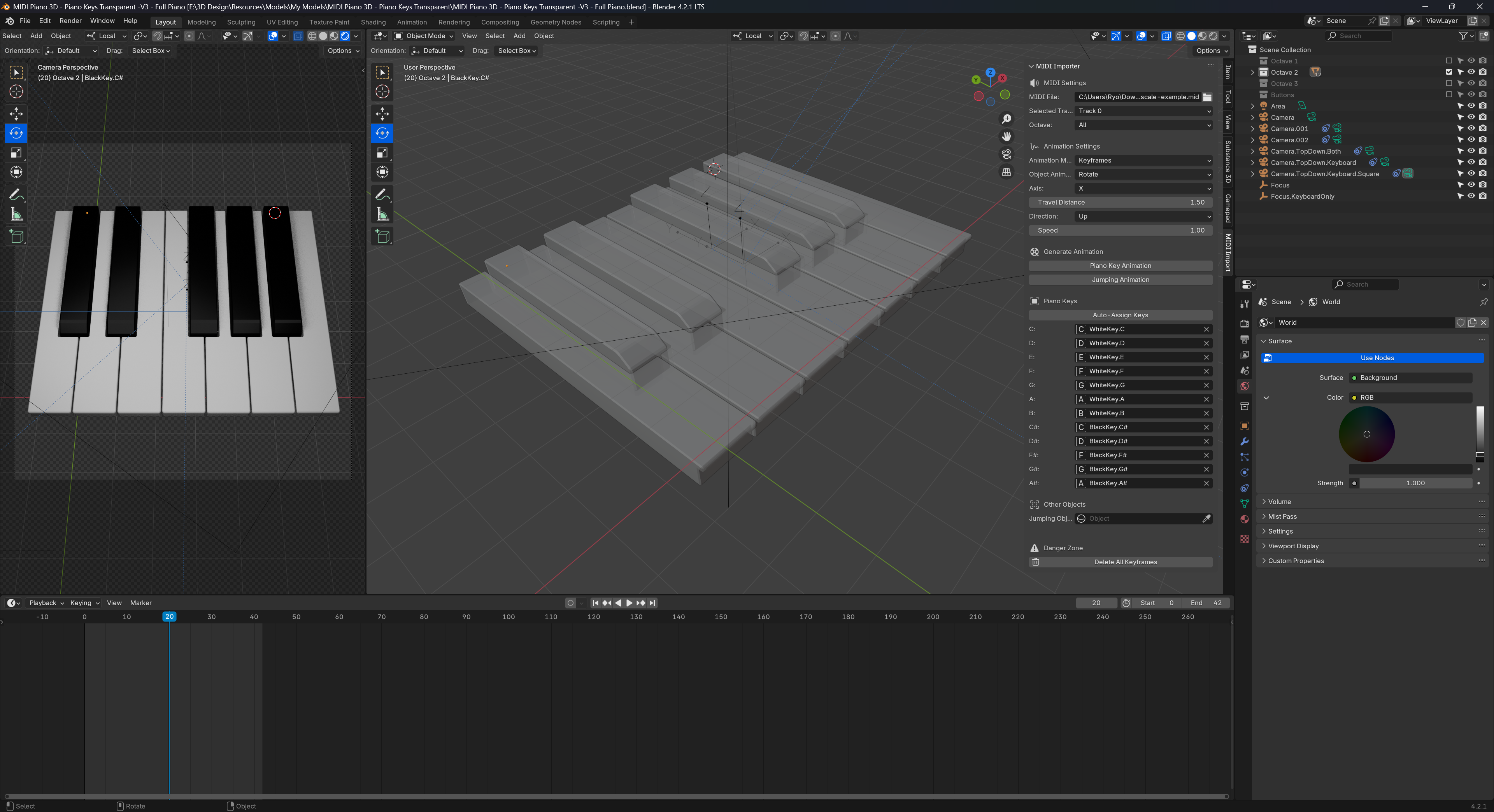Enable the Buttons collection checkbox
1494x812 pixels.
pos(1449,94)
